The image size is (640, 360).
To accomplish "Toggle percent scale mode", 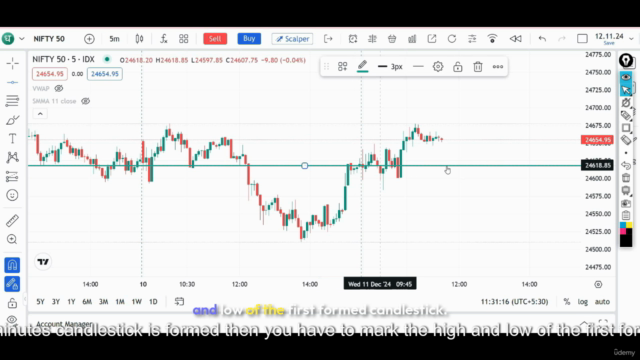I will (x=567, y=302).
